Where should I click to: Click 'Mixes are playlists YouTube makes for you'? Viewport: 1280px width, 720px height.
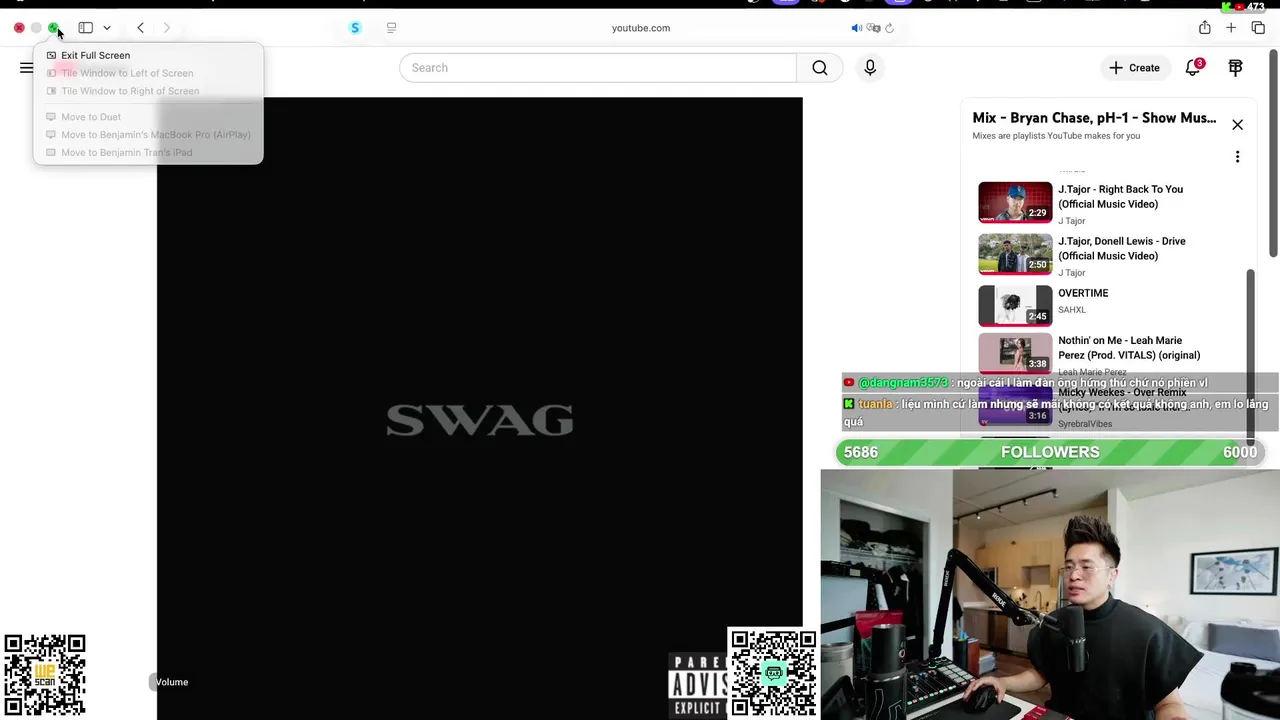pos(1056,136)
